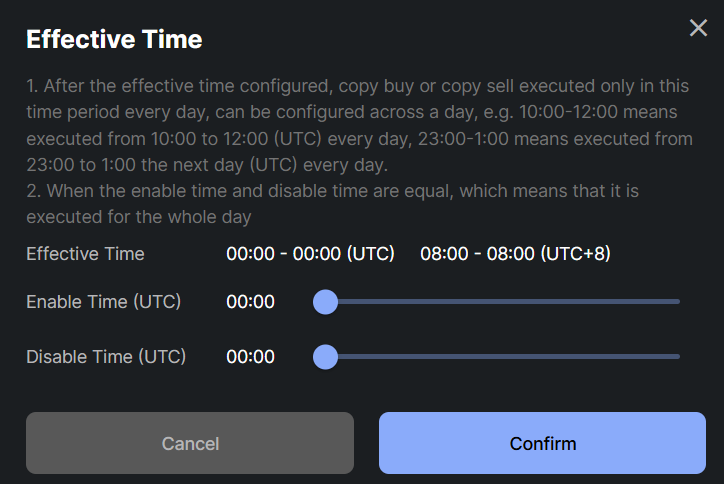The height and width of the screenshot is (484, 724).
Task: Click the right end of Enable Time track
Action: (x=677, y=301)
